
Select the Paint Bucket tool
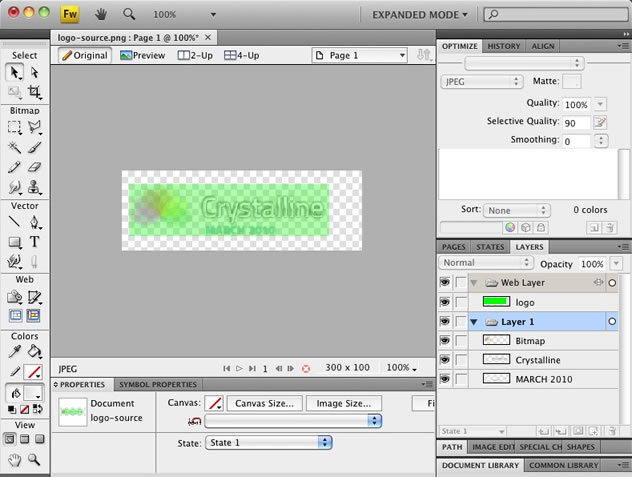35,352
